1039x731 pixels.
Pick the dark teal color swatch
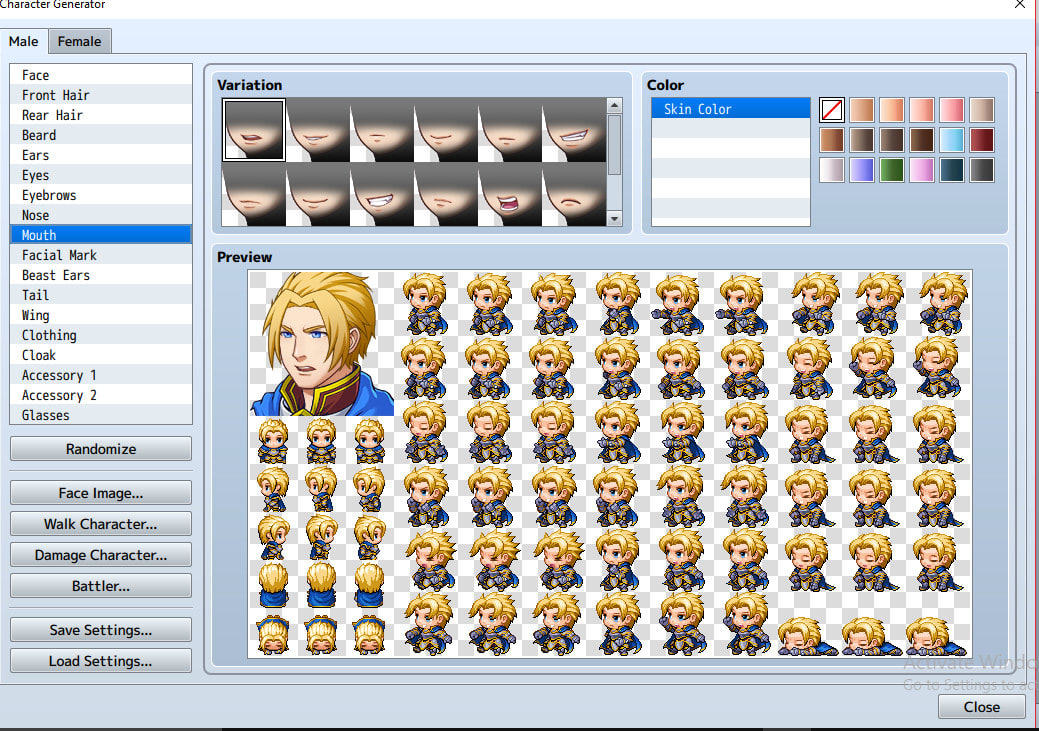tap(952, 170)
